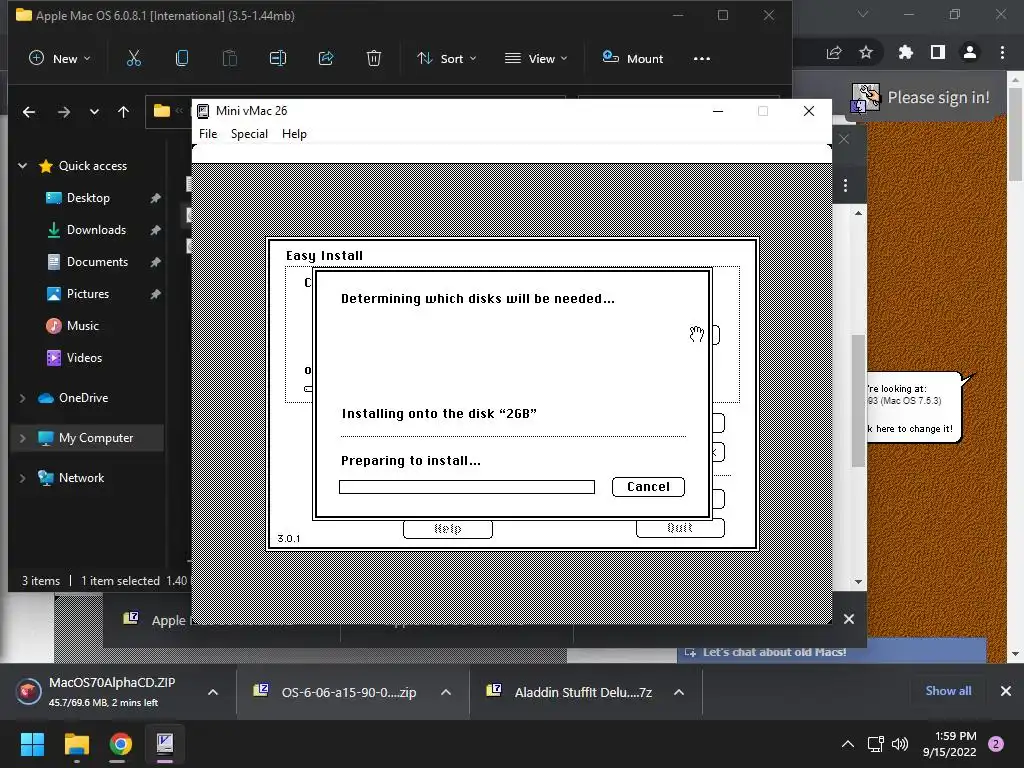Open the View dropdown menu

(x=536, y=58)
